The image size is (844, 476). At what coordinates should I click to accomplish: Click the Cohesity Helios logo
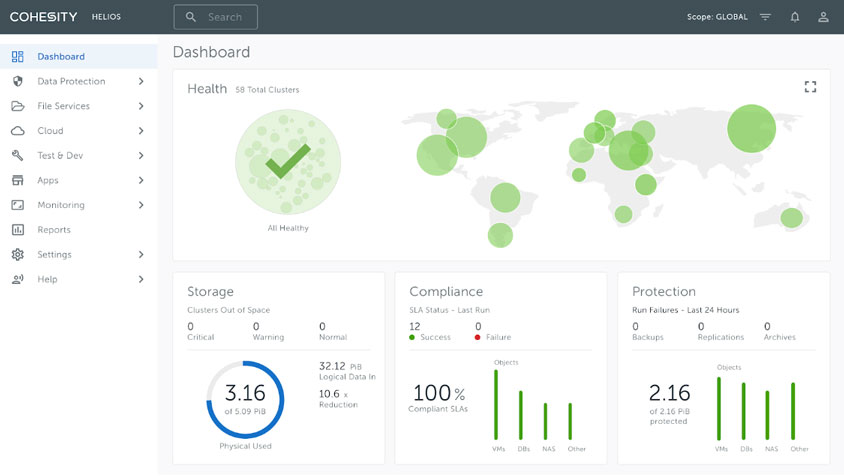[65, 17]
